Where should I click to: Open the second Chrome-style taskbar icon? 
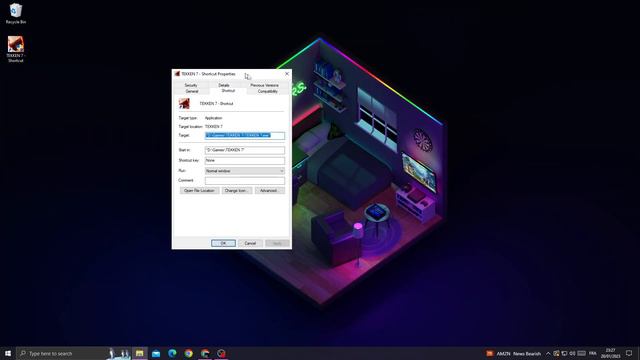tap(205, 353)
